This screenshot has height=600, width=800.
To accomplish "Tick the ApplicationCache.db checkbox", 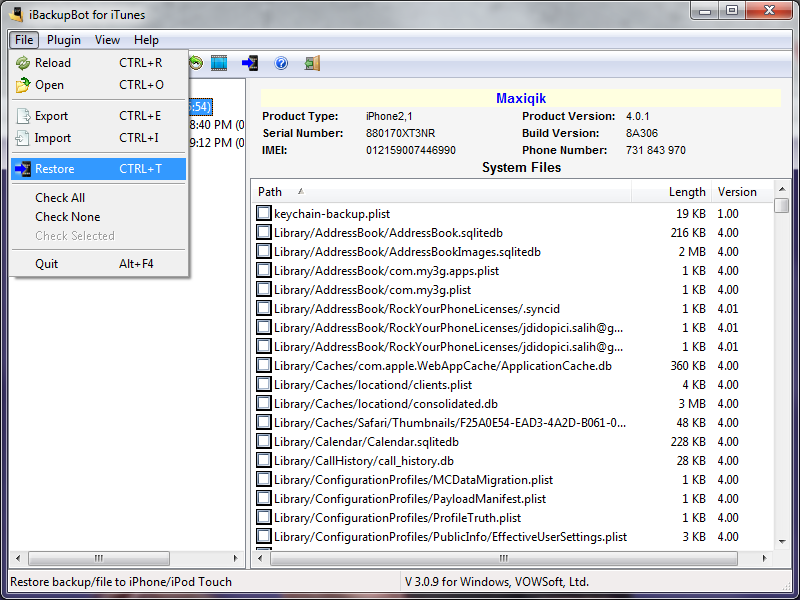I will click(264, 365).
